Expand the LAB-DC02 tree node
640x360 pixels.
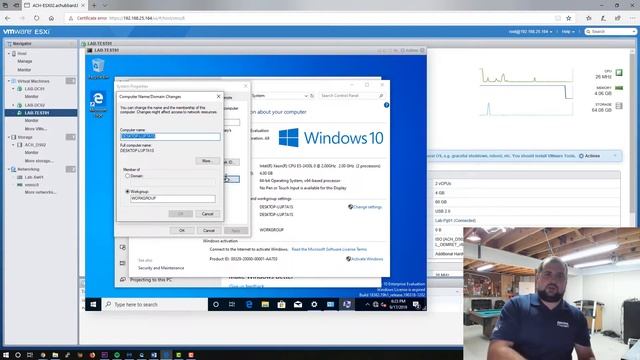13,105
